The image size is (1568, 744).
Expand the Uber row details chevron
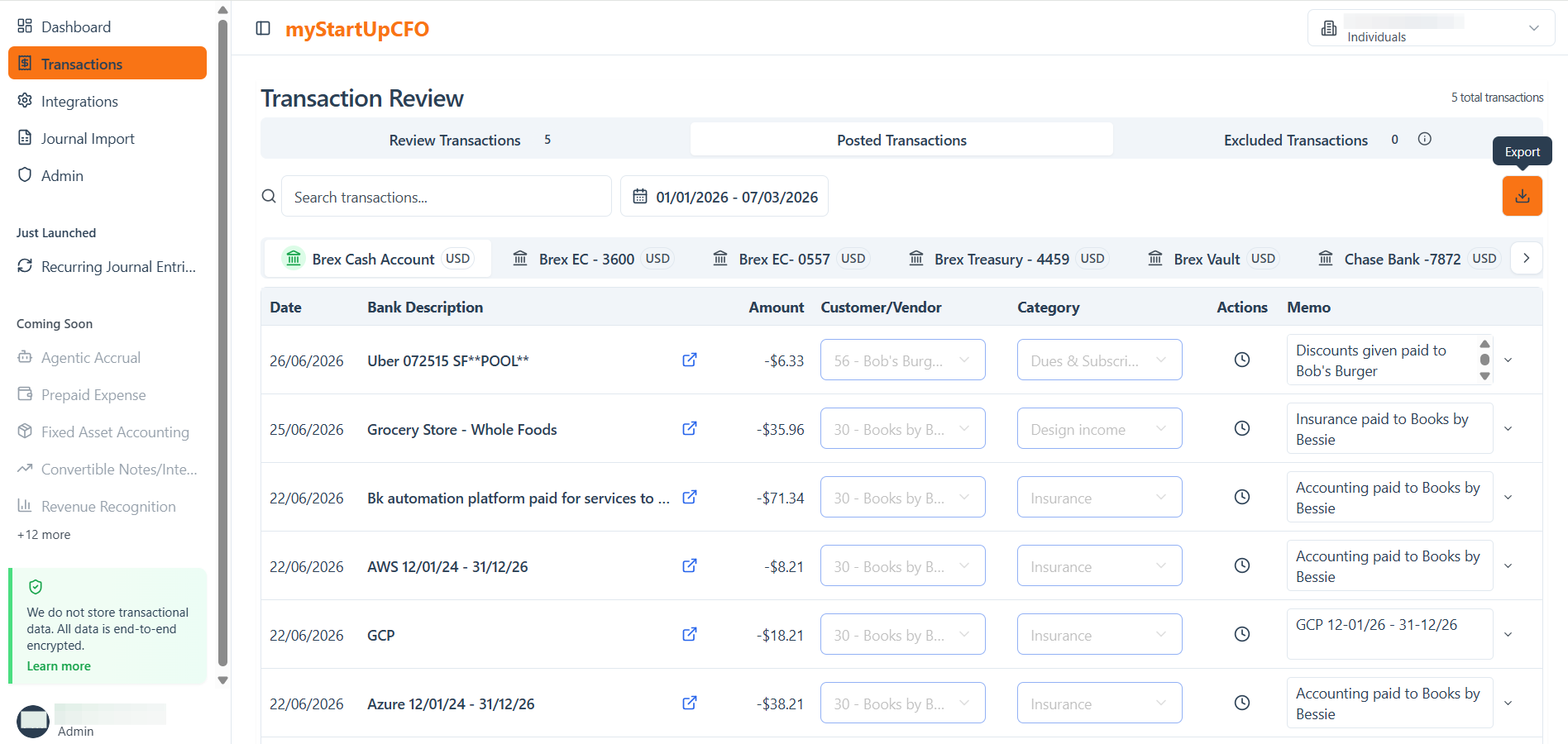[1508, 360]
